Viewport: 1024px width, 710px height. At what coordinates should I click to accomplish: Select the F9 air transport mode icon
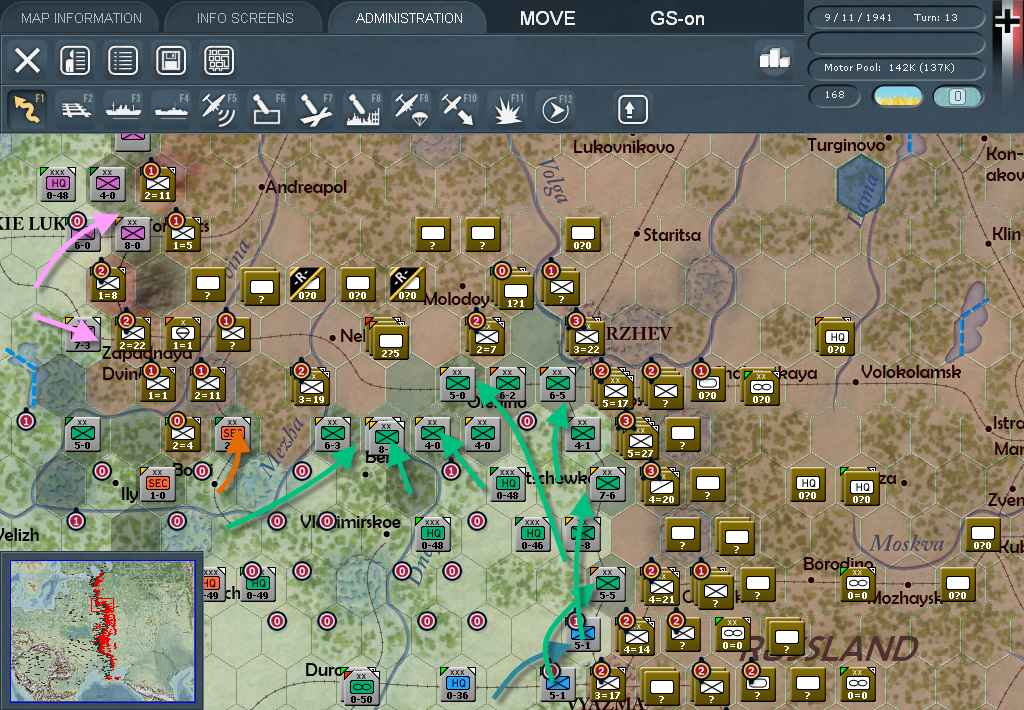point(411,109)
